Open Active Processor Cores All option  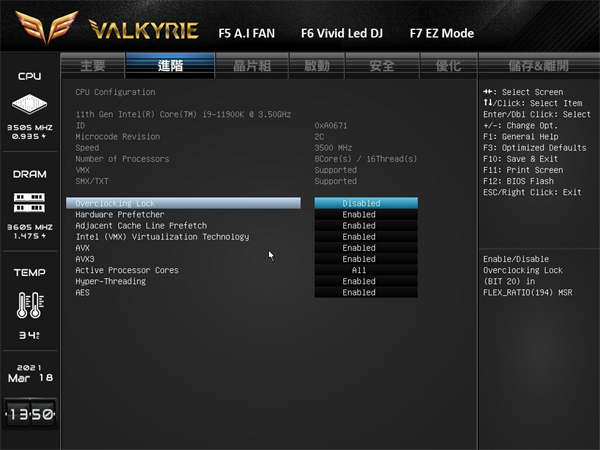(x=366, y=270)
